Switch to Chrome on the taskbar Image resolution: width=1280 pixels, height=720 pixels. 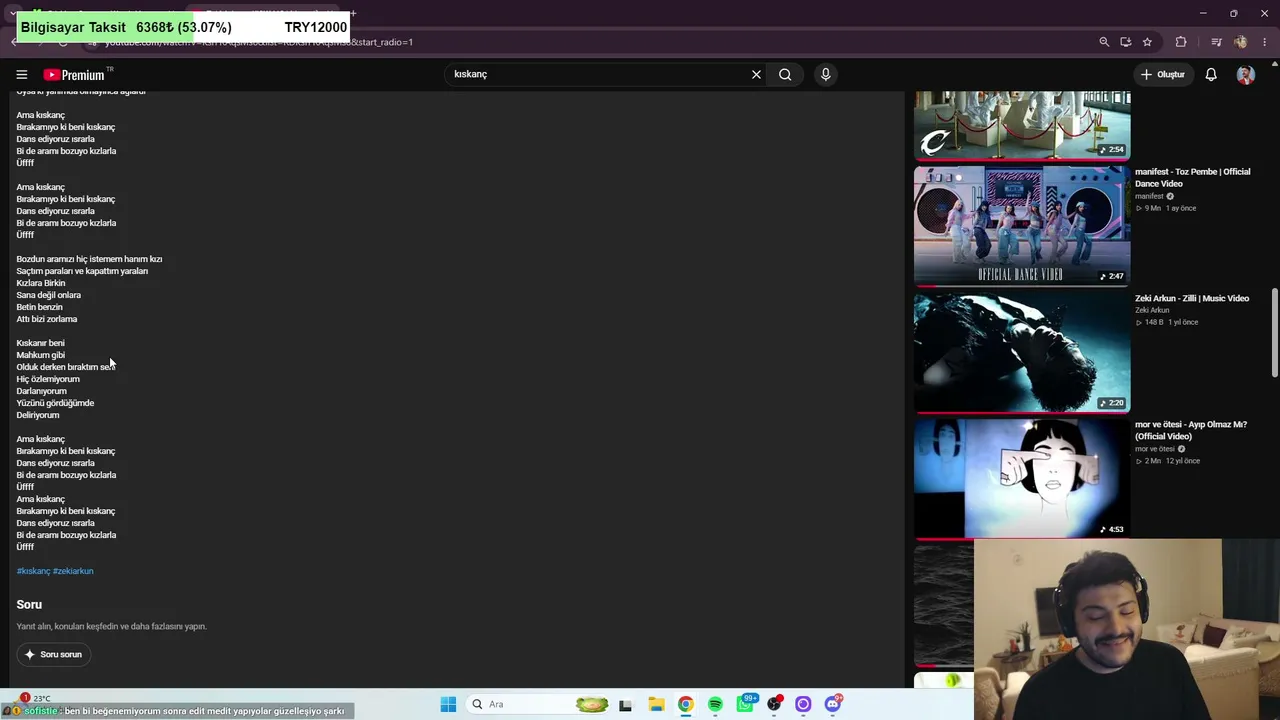pyautogui.click(x=685, y=704)
